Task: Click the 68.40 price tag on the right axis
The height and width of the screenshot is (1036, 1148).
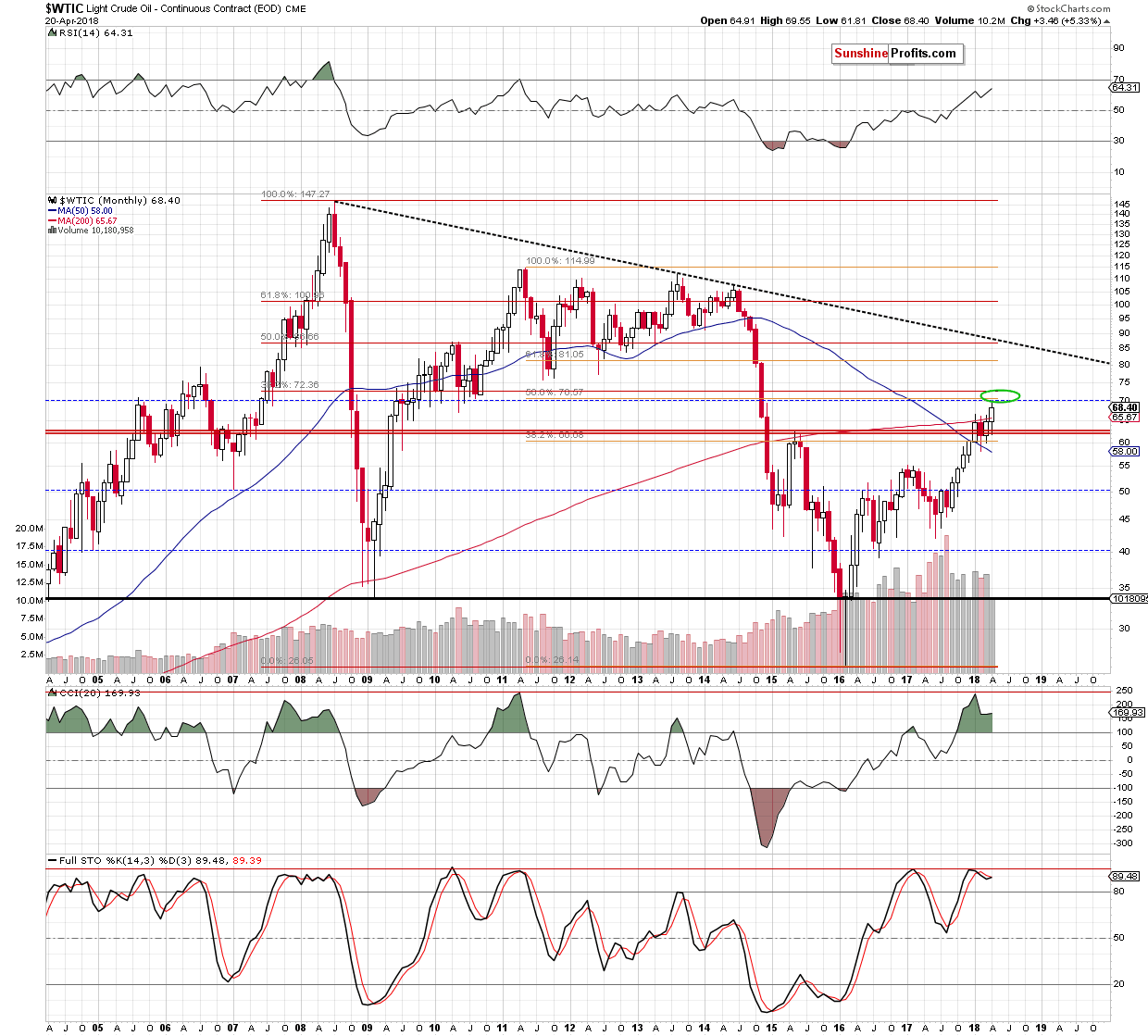Action: [1125, 407]
